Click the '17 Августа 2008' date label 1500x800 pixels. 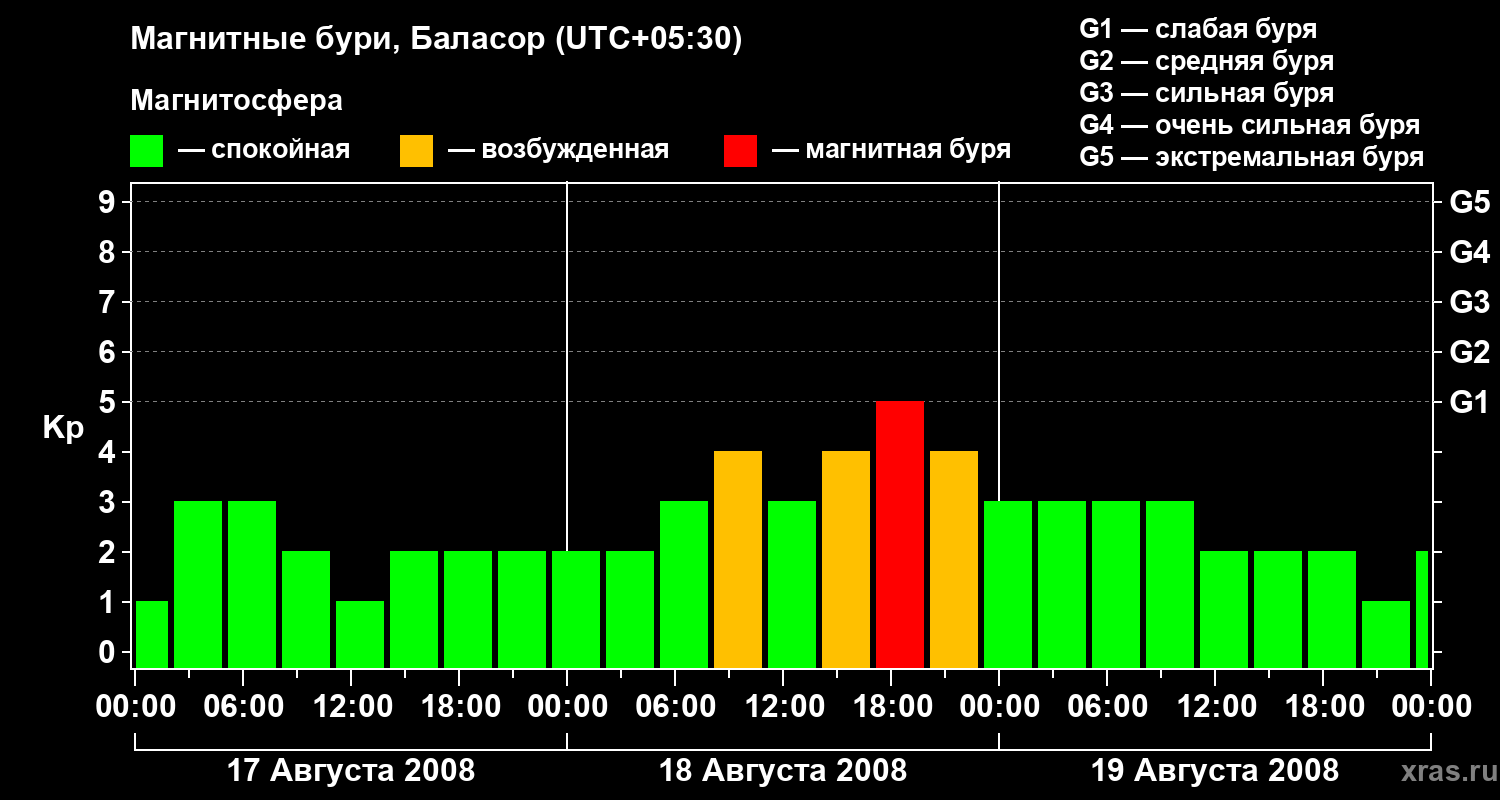point(351,771)
